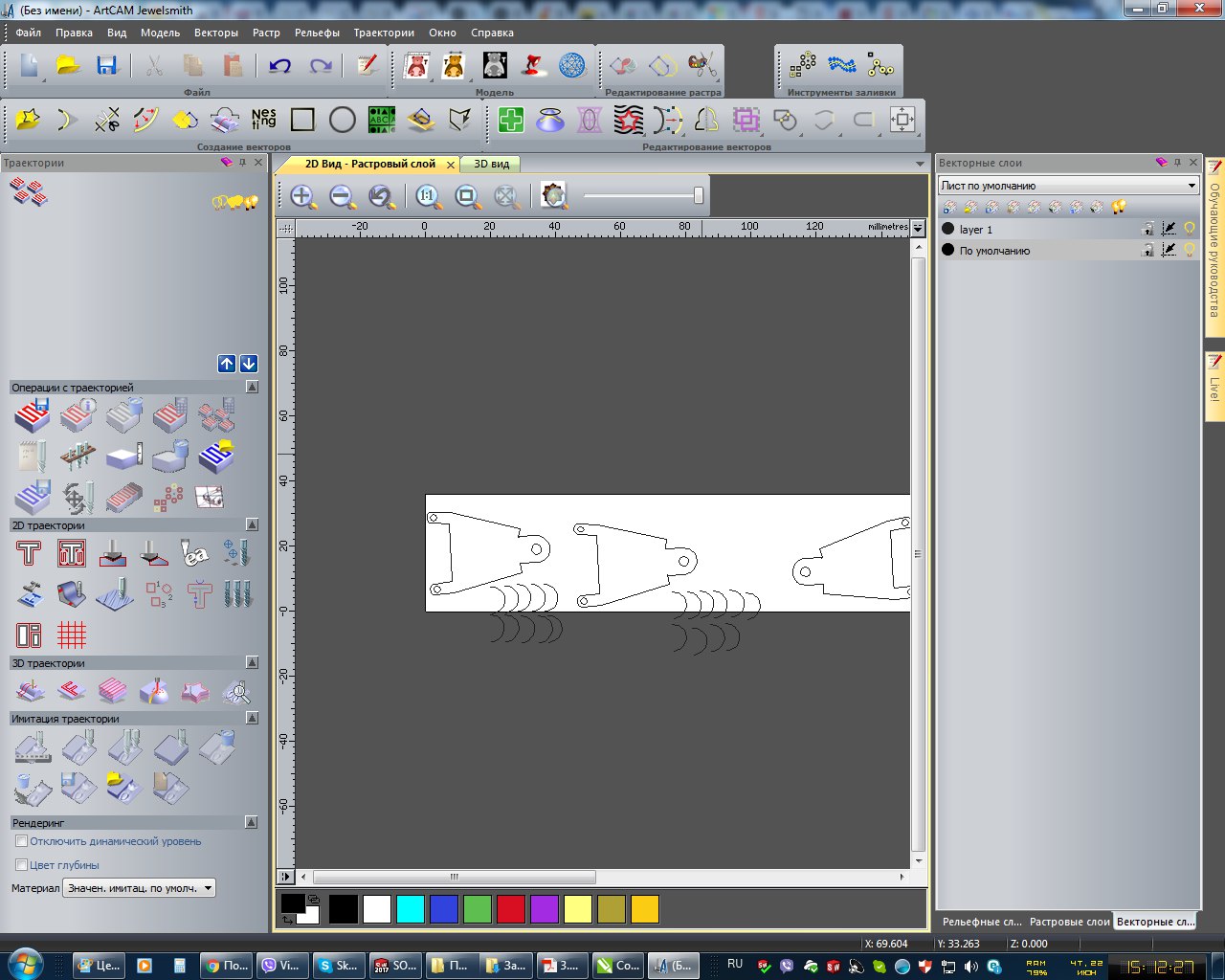Open the 'Лист по умолчанию' dropdown

[1068, 186]
